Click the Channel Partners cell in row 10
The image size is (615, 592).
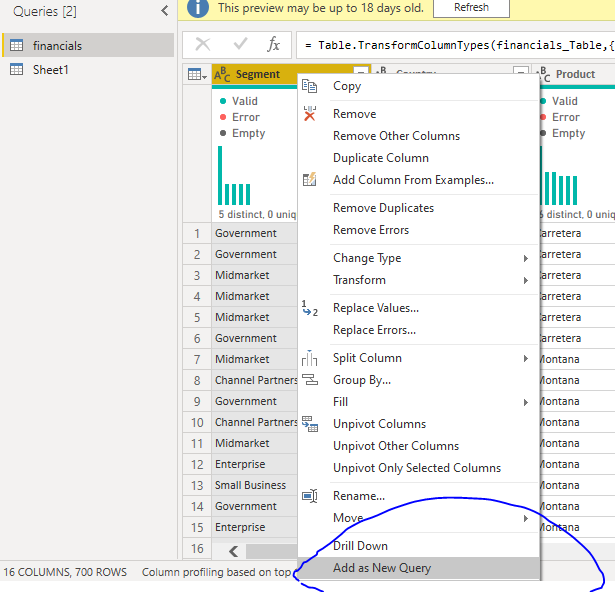click(255, 422)
